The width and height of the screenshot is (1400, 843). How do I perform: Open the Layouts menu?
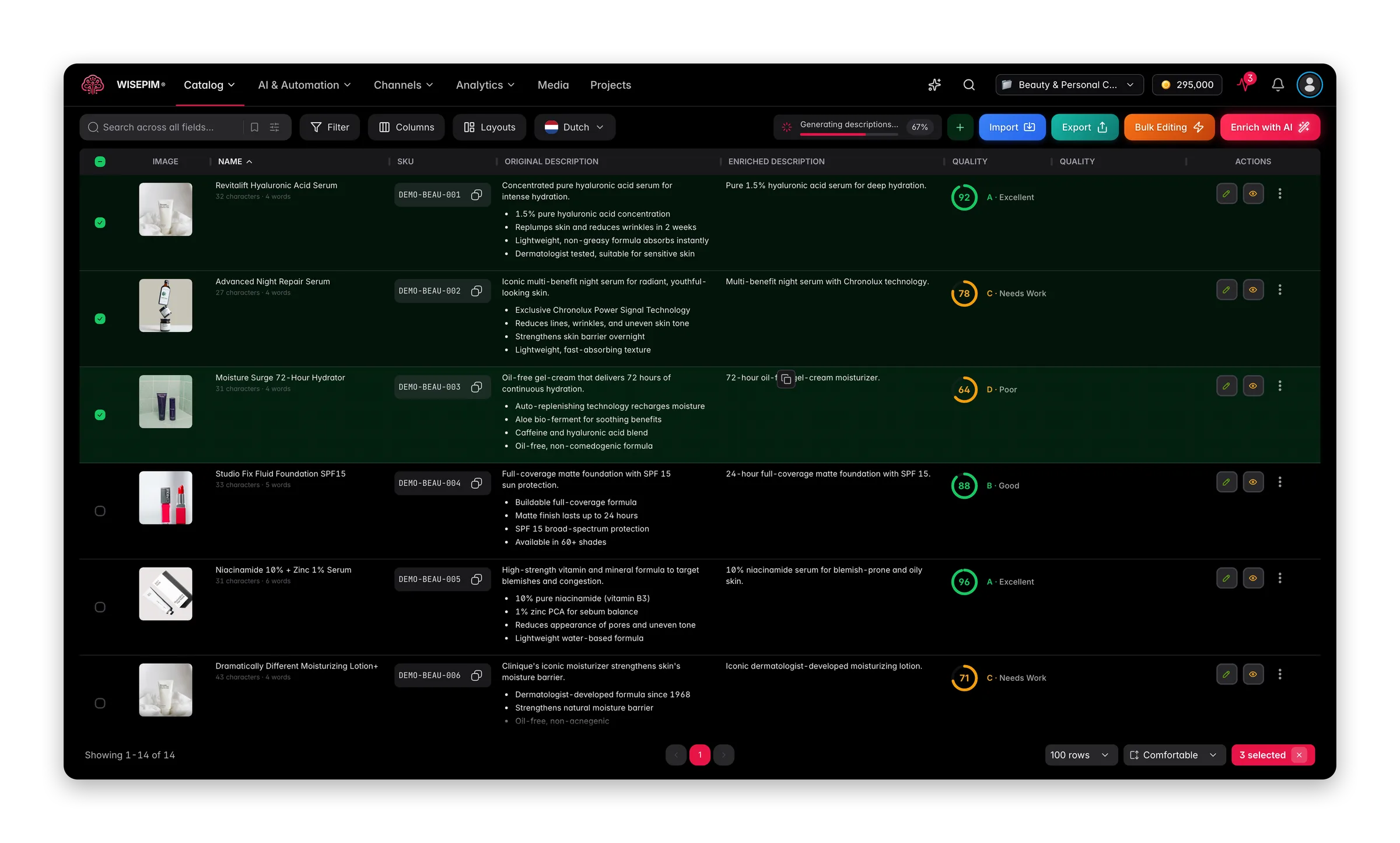tap(489, 127)
